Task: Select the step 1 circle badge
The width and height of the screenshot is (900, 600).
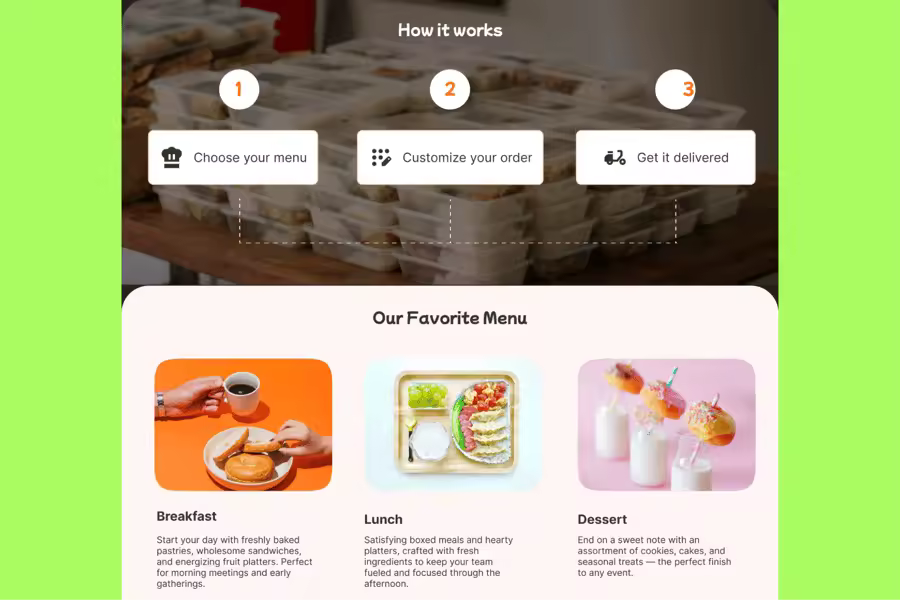Action: (239, 90)
